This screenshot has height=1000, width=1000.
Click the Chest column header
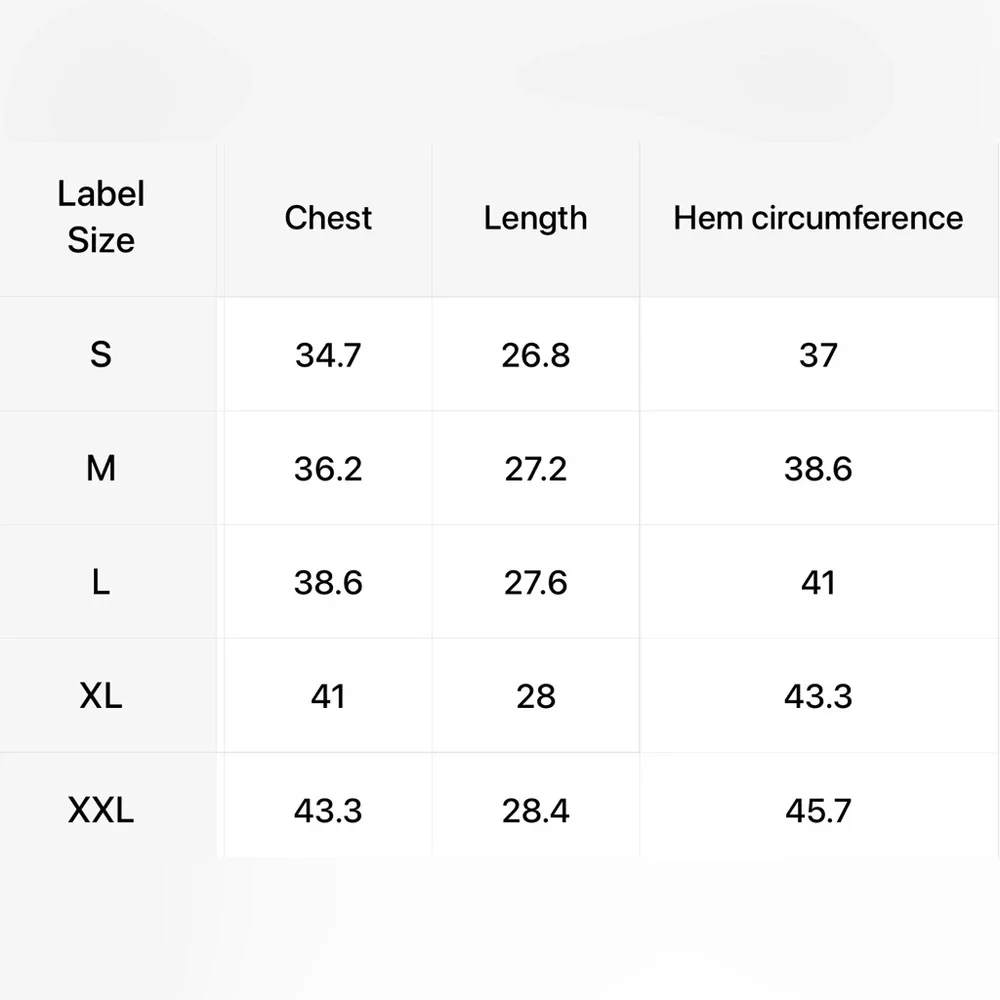328,218
